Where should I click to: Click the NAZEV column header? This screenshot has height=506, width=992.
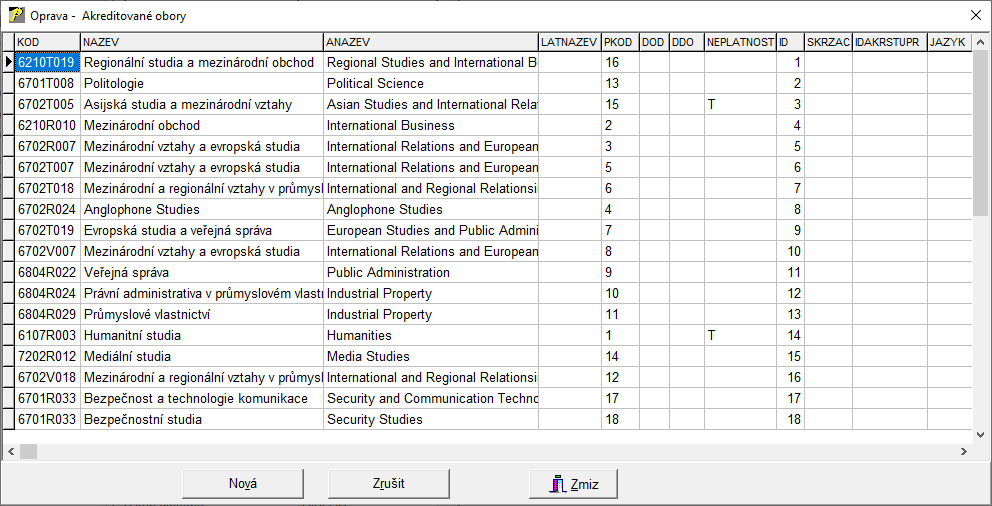point(201,42)
